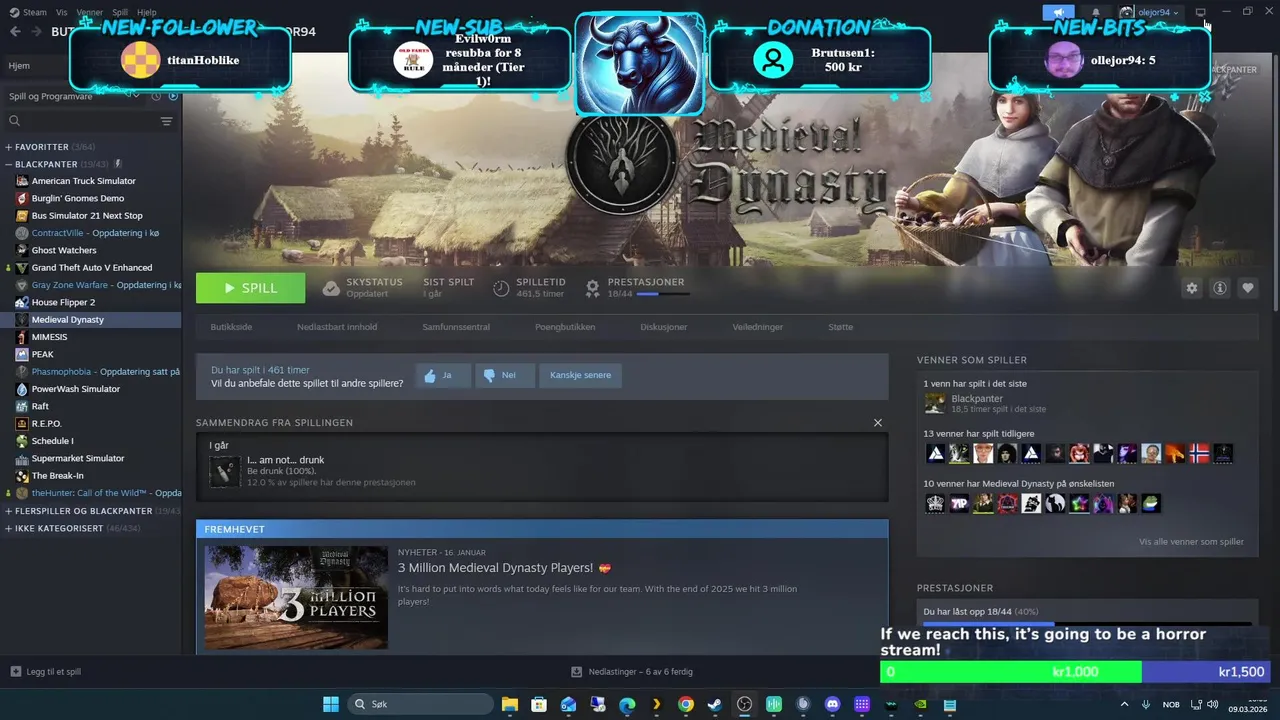Open Discord from the taskbar
Viewport: 1280px width, 720px height.
coord(832,704)
